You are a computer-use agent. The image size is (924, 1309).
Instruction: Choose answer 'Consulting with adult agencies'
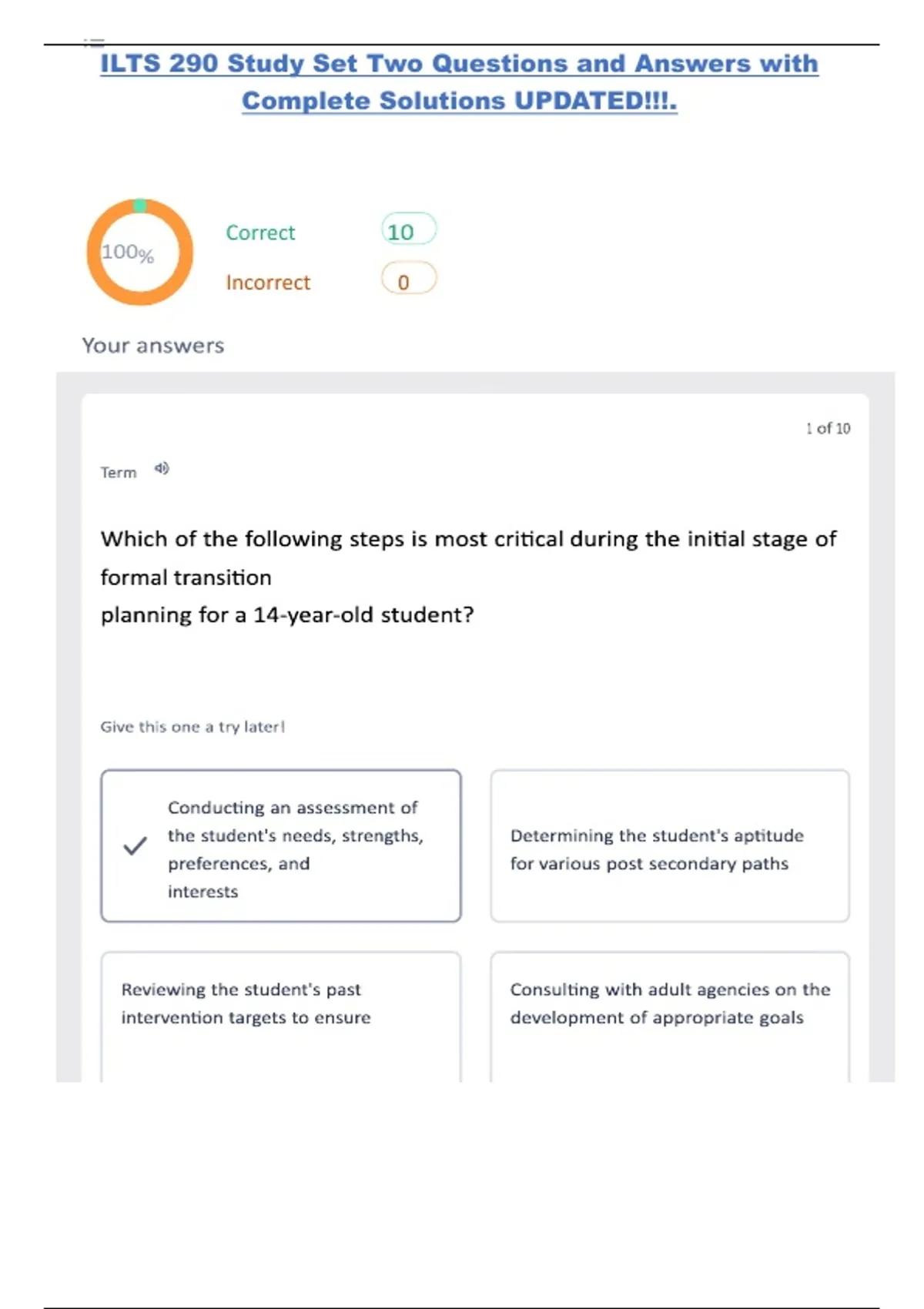click(669, 1004)
